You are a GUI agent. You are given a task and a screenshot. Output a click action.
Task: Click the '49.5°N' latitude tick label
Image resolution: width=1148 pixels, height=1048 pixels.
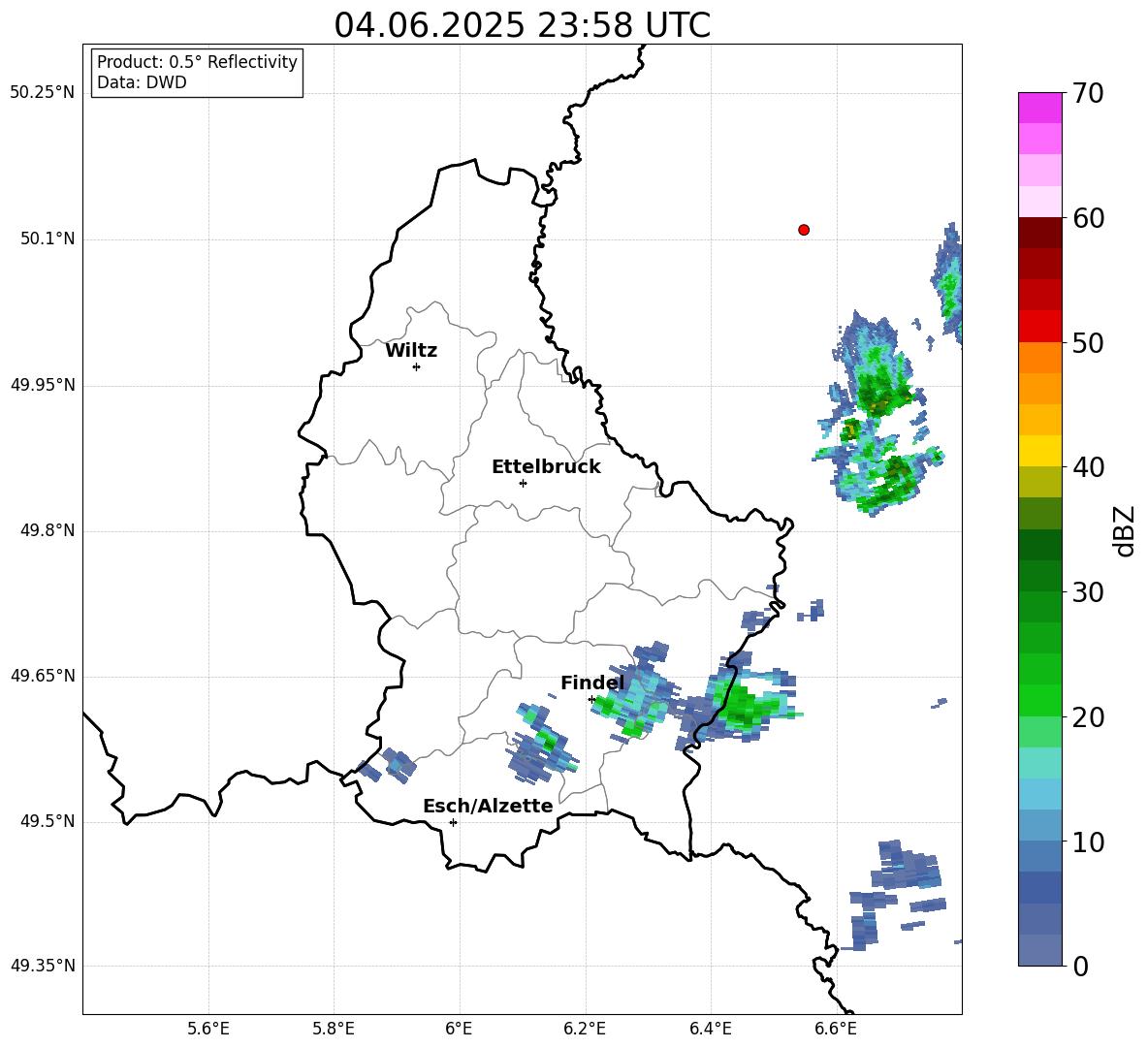point(48,821)
